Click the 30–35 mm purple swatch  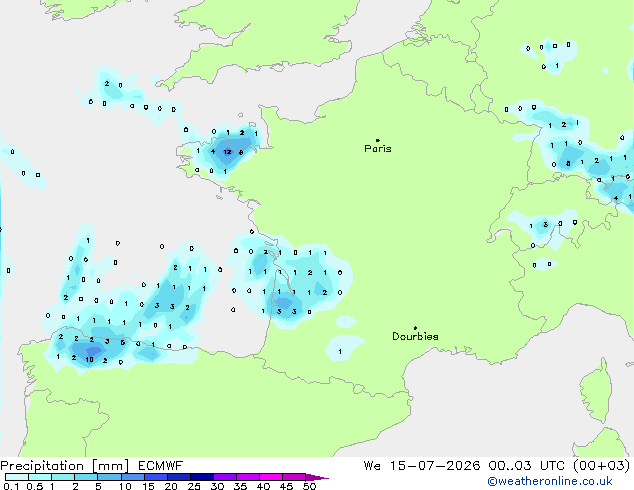(x=224, y=477)
